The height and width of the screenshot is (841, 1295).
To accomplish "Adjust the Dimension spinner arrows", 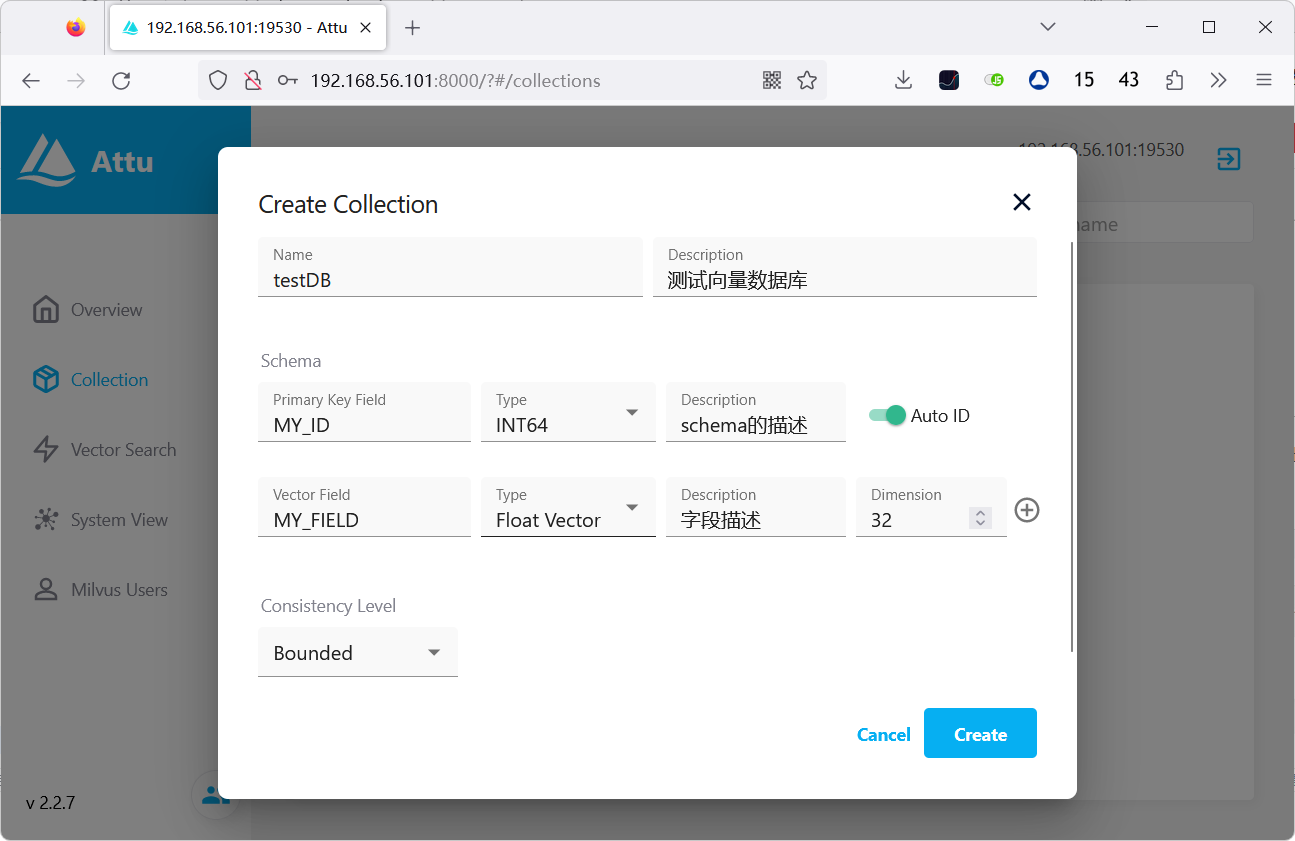I will coord(981,518).
